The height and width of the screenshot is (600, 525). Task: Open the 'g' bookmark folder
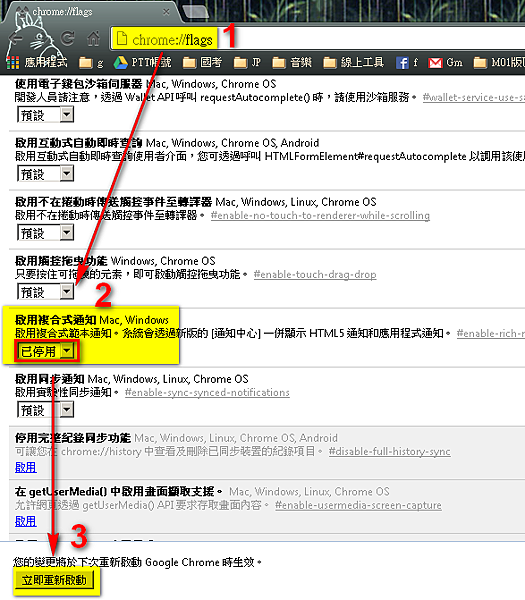[91, 63]
